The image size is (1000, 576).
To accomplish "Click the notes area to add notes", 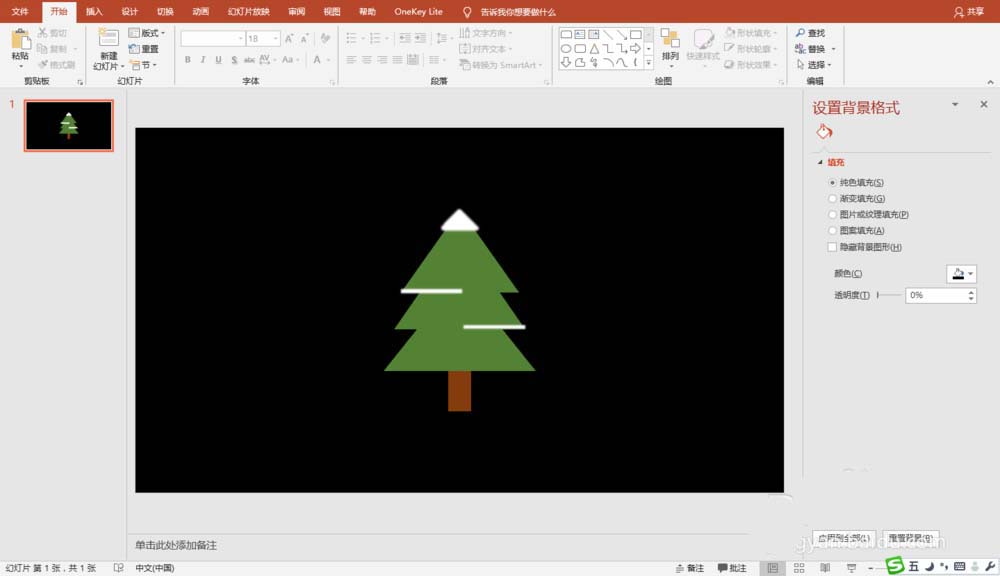I will pos(175,545).
